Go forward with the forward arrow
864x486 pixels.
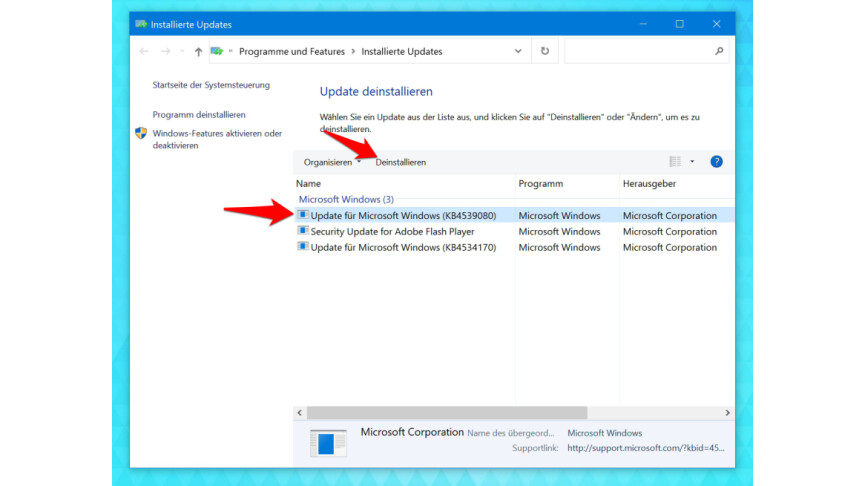(x=165, y=51)
